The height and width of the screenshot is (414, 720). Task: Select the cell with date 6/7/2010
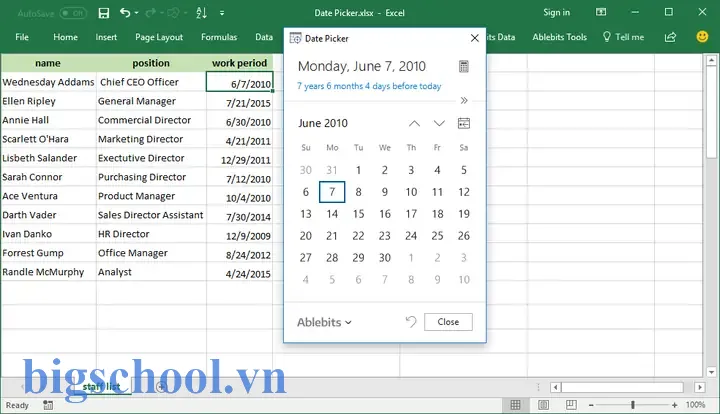[x=239, y=82]
